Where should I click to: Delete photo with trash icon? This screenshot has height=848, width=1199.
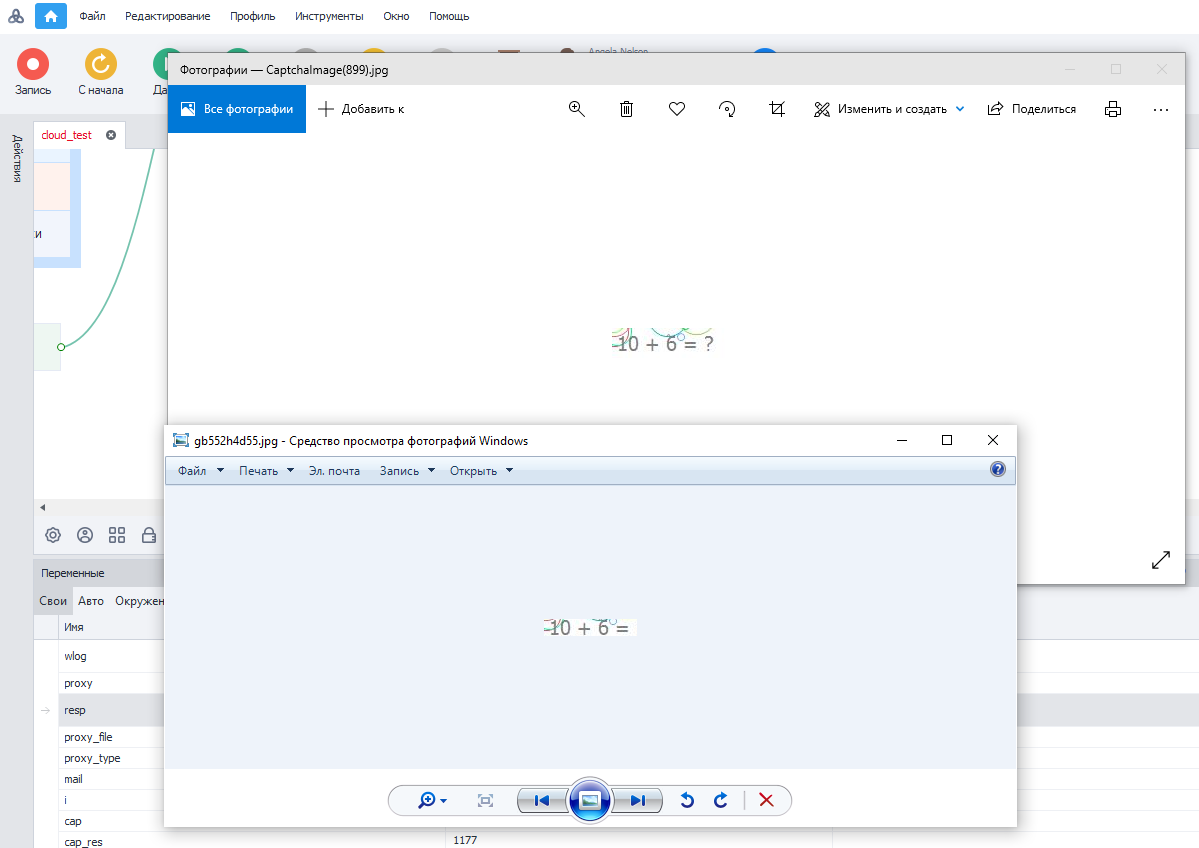tap(626, 109)
